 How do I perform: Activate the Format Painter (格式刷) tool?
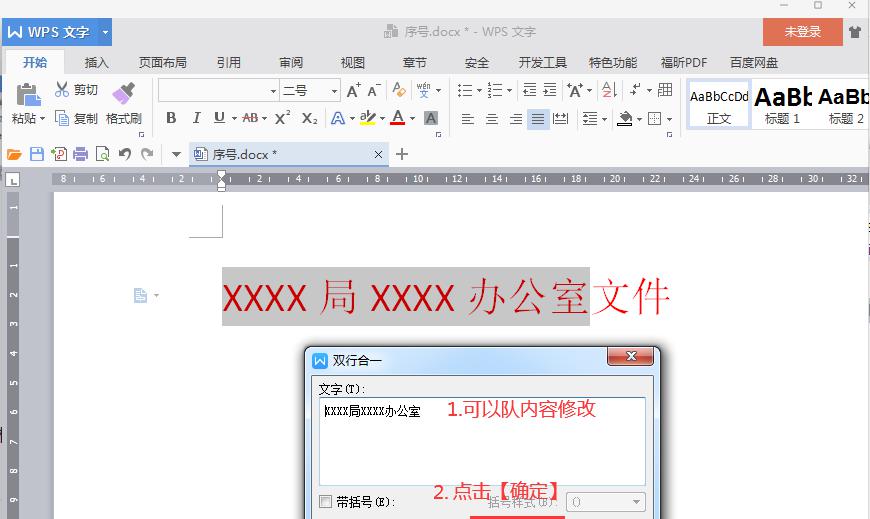coord(124,103)
